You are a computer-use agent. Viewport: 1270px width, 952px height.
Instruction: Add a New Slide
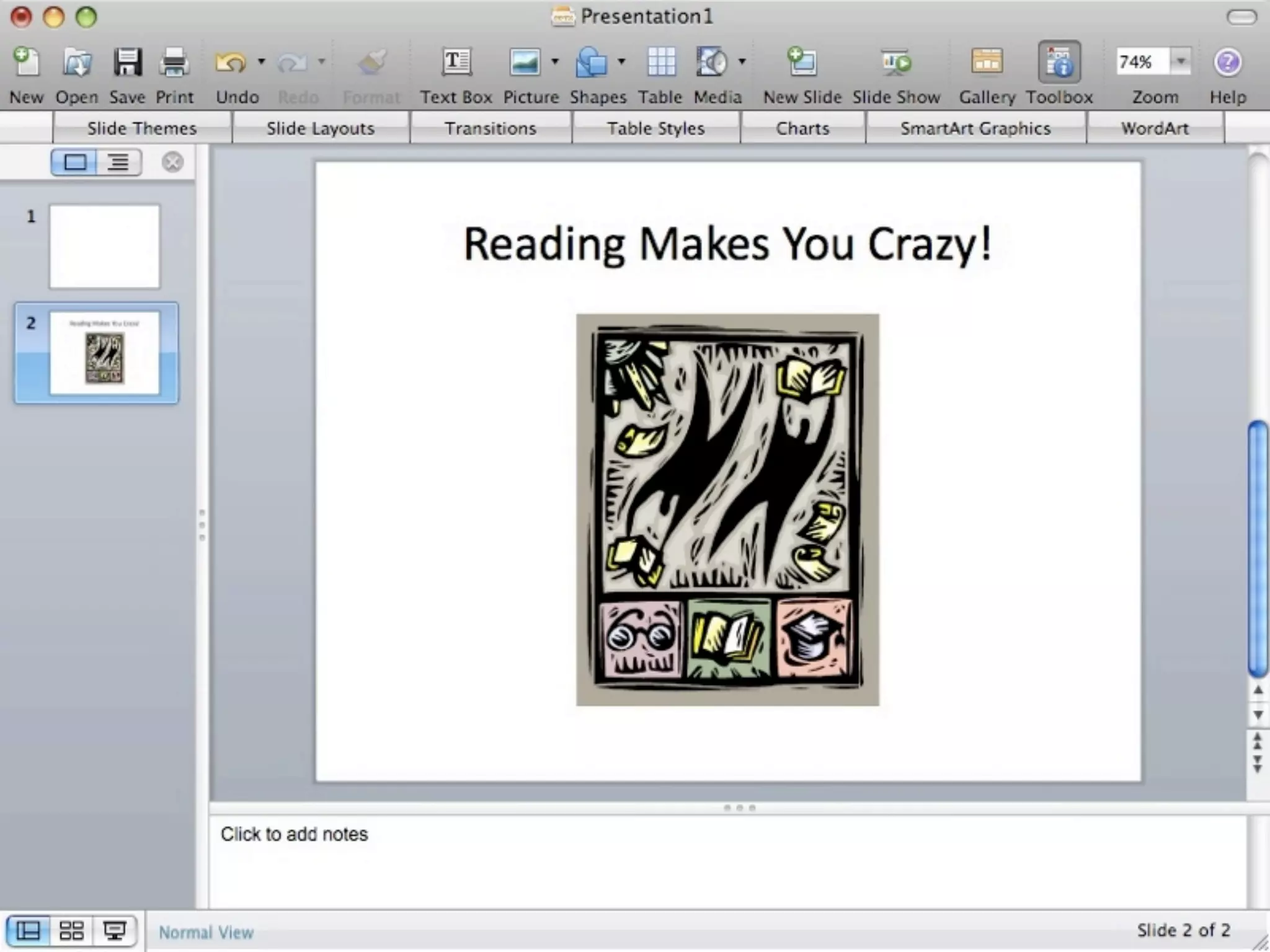point(802,63)
